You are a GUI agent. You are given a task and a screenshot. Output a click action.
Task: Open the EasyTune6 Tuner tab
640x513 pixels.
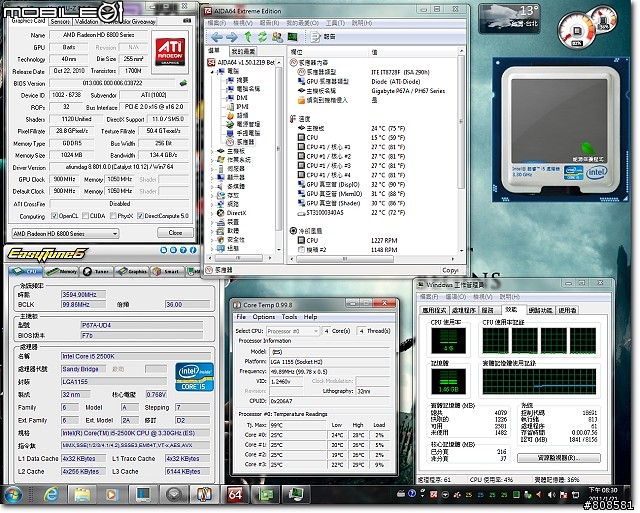pyautogui.click(x=96, y=271)
